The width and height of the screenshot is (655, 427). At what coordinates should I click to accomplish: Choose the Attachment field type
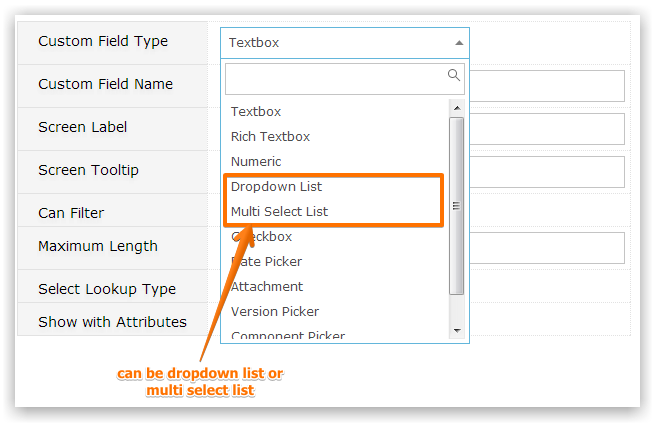(x=267, y=287)
